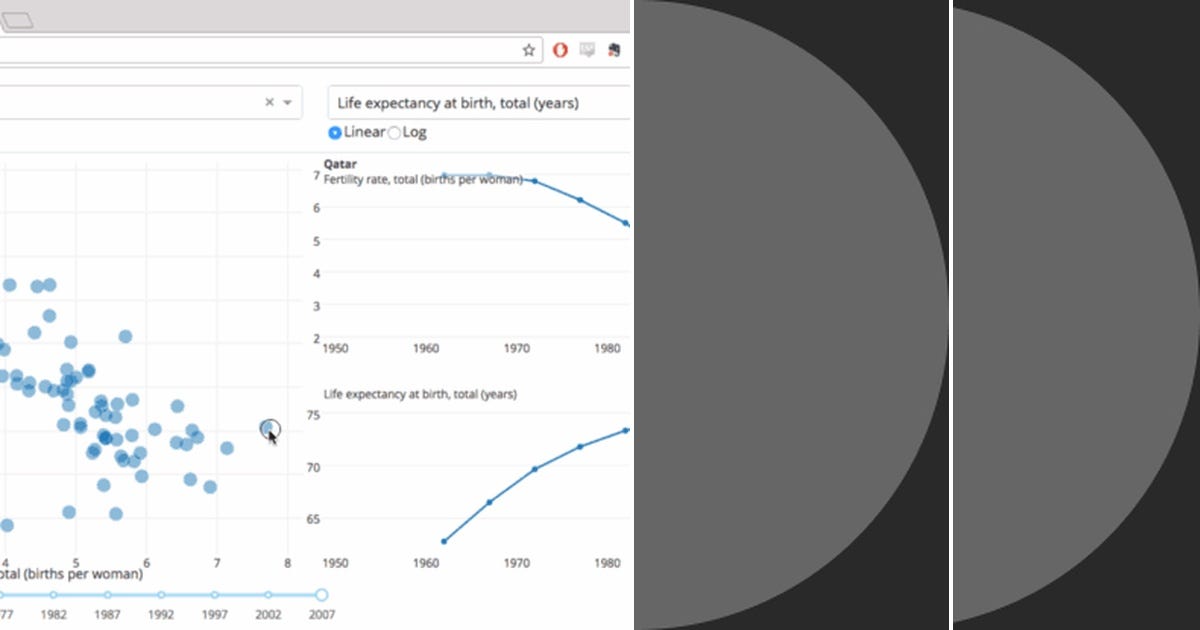This screenshot has width=1200, height=630.
Task: Click the bookmark star in the address bar
Action: [527, 48]
